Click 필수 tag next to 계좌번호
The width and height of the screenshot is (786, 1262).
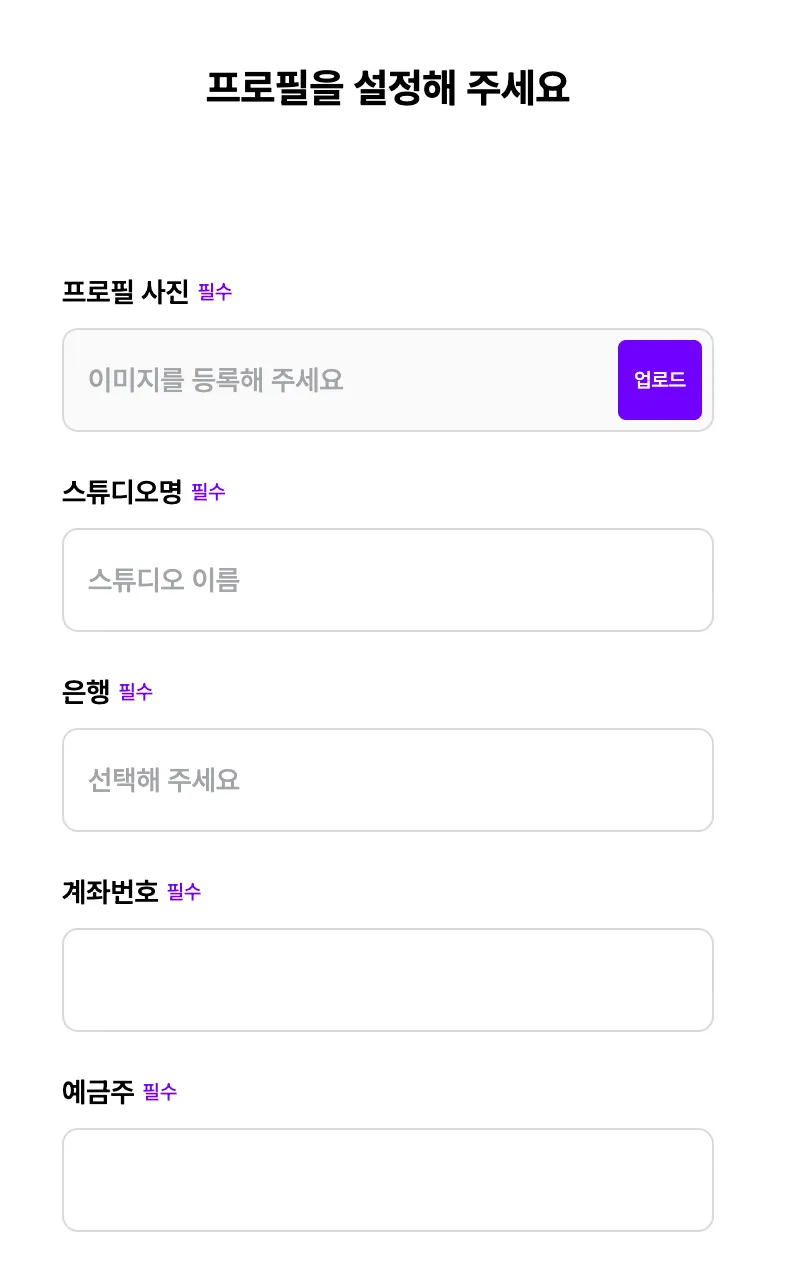coord(184,892)
